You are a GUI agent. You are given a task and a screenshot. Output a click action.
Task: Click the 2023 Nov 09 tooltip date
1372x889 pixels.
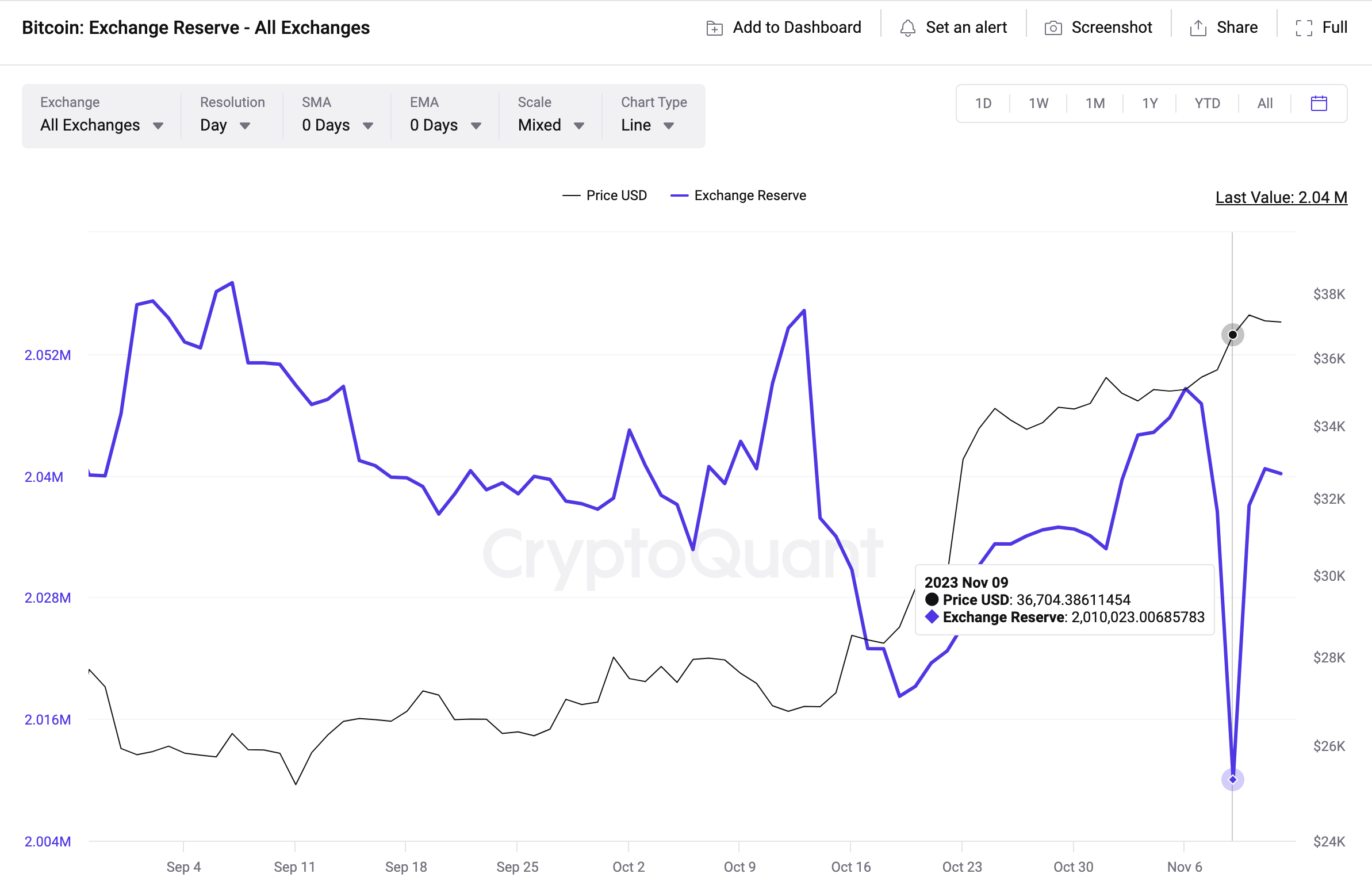[966, 583]
